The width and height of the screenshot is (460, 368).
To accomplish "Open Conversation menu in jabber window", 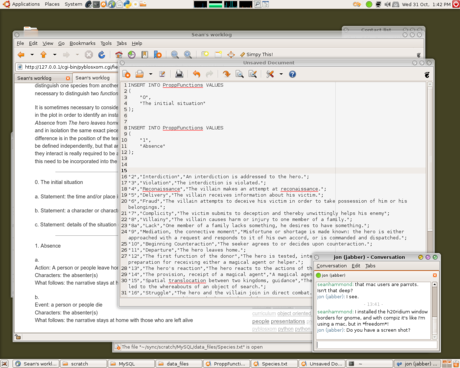I will pyautogui.click(x=332, y=266).
